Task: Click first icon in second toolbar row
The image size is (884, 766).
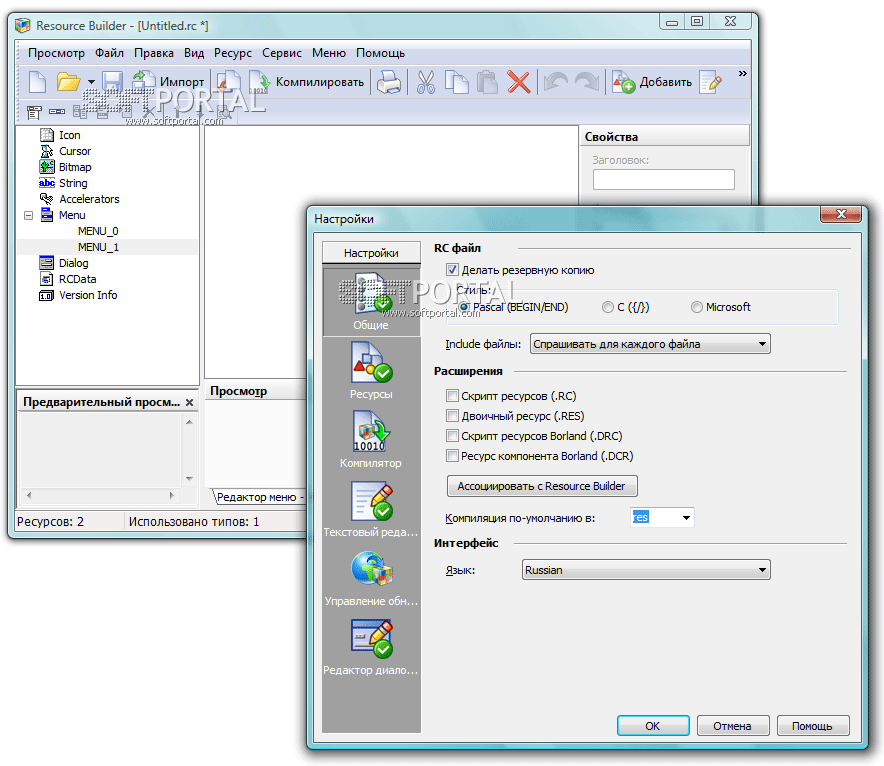Action: point(34,112)
